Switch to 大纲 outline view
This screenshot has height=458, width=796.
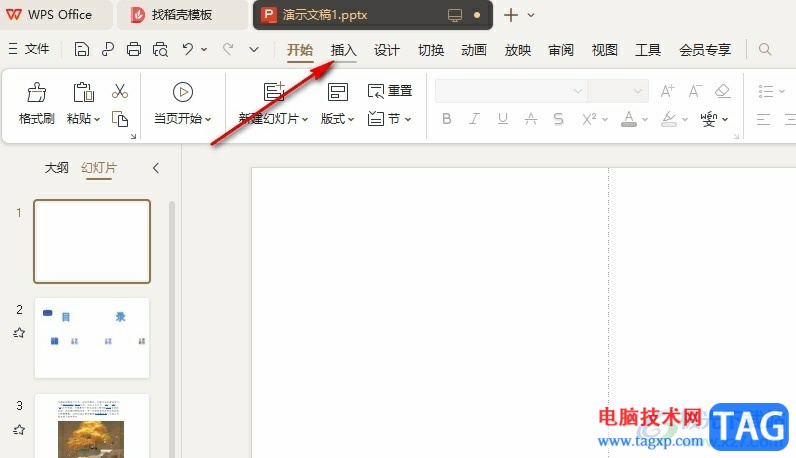[x=56, y=168]
